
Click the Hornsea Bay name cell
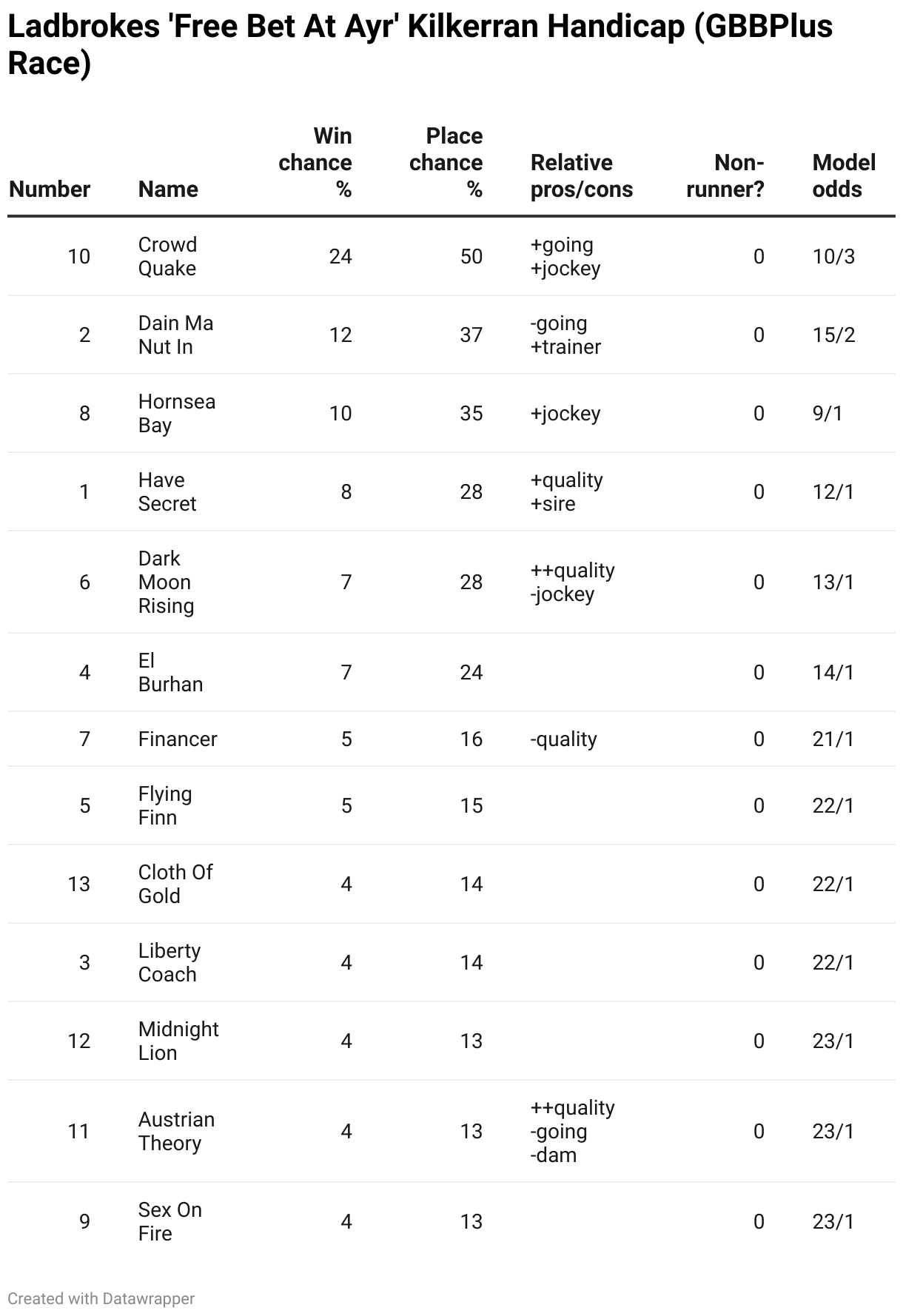point(177,414)
